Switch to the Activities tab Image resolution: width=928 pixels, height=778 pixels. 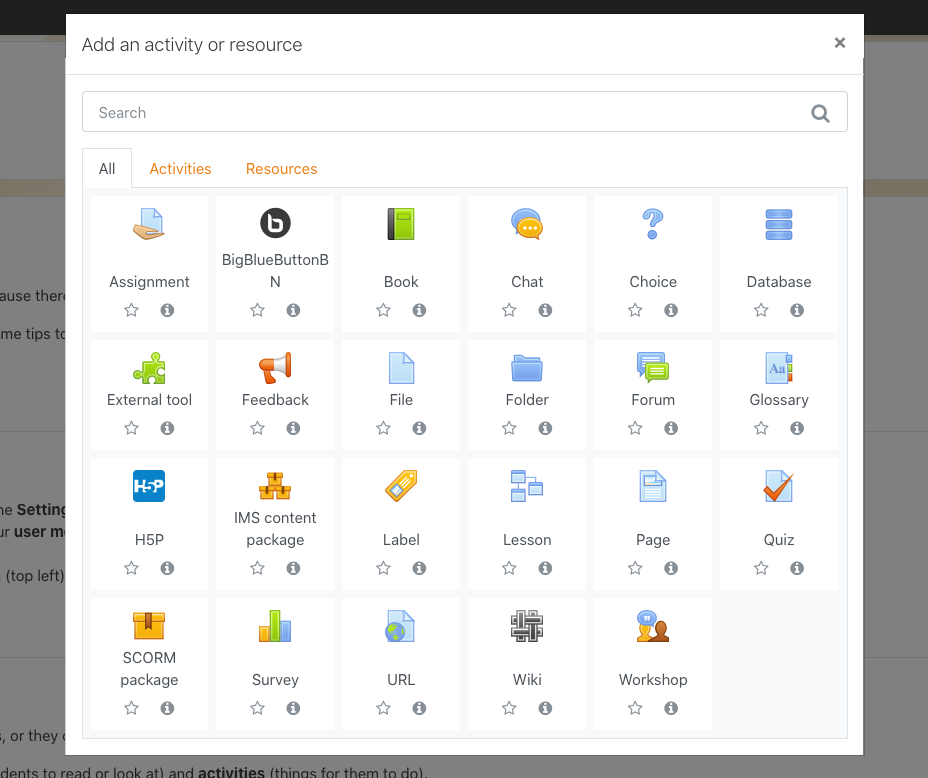[181, 169]
